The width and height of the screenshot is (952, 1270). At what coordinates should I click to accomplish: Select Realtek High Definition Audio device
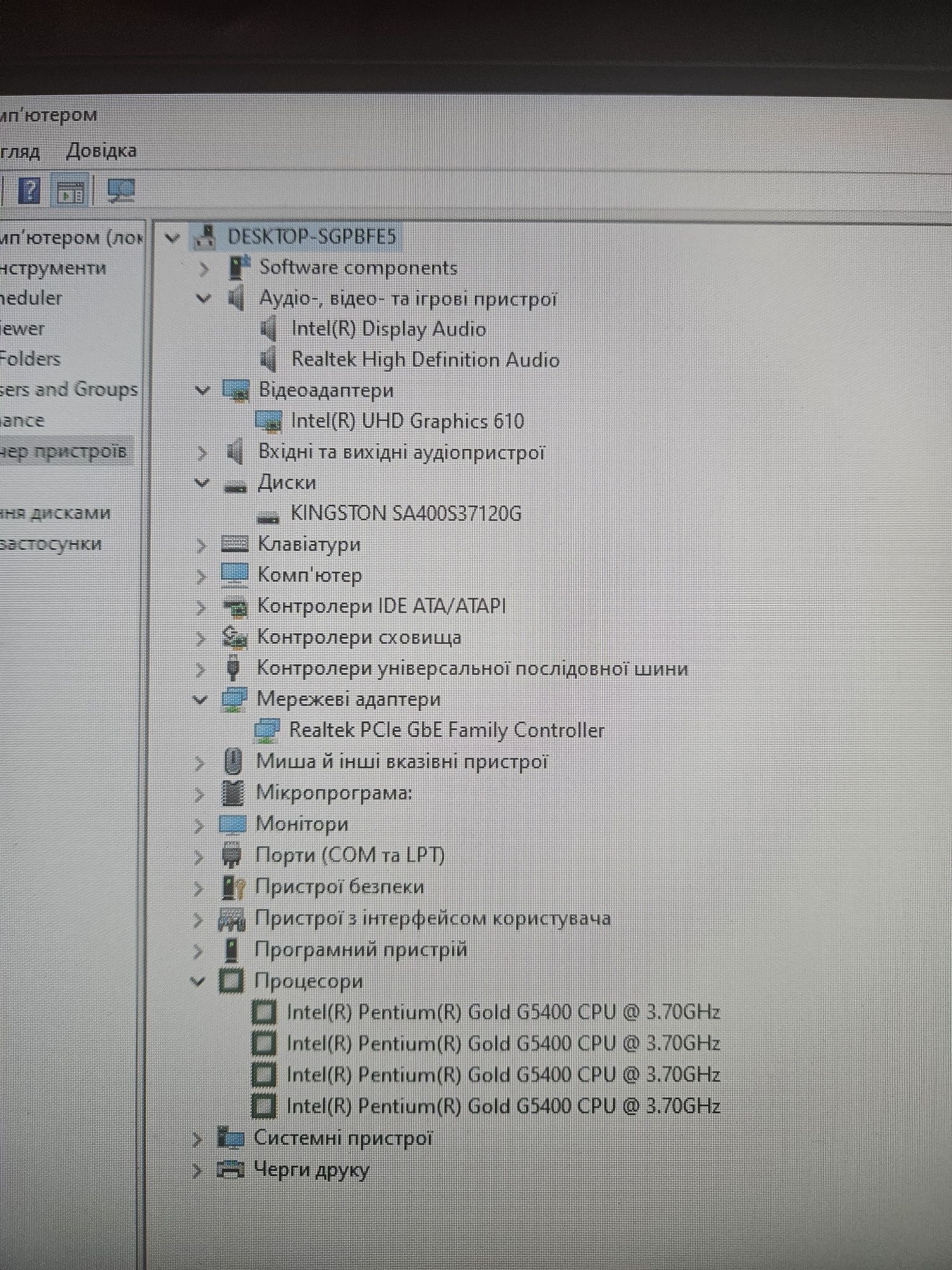[425, 359]
